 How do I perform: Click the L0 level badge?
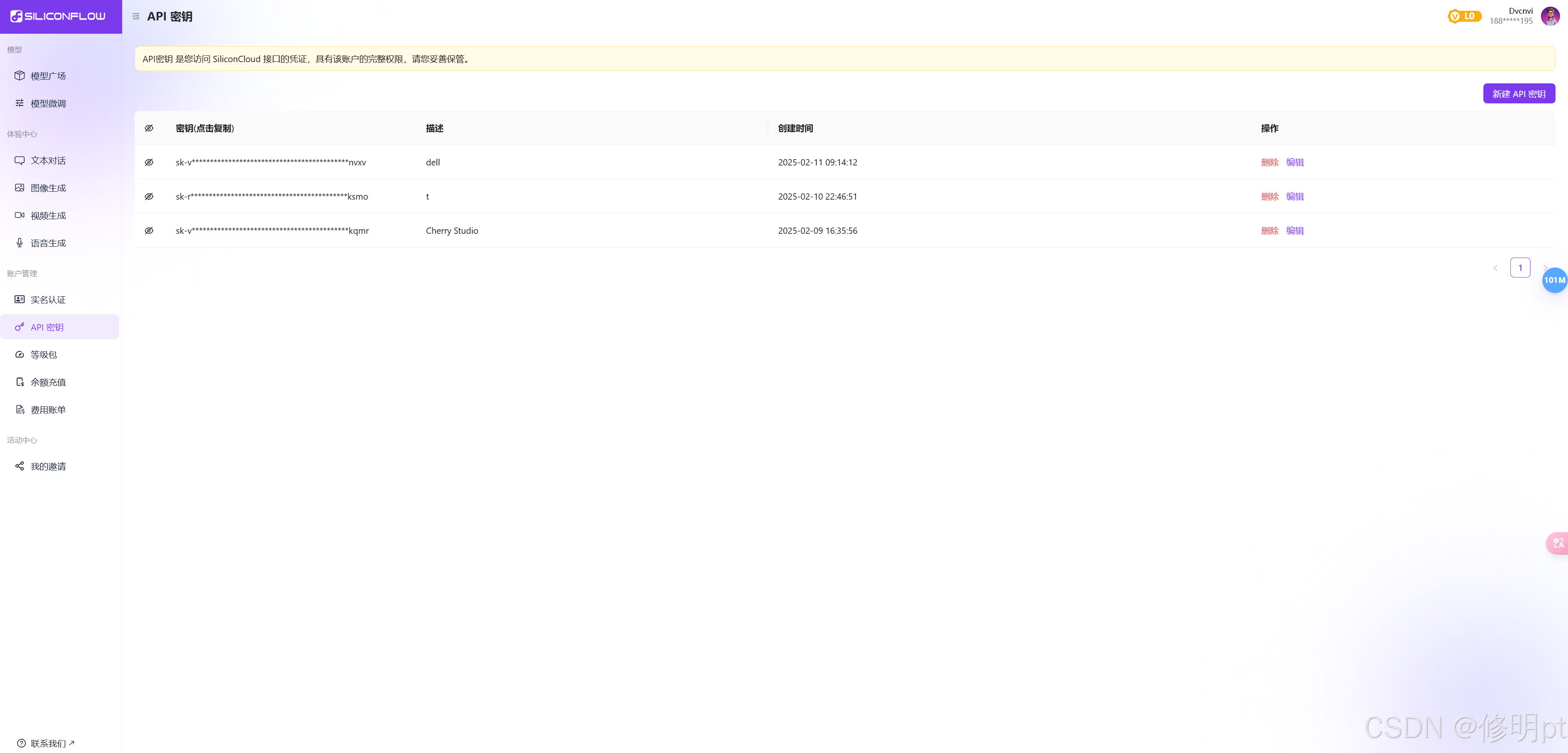click(1464, 16)
